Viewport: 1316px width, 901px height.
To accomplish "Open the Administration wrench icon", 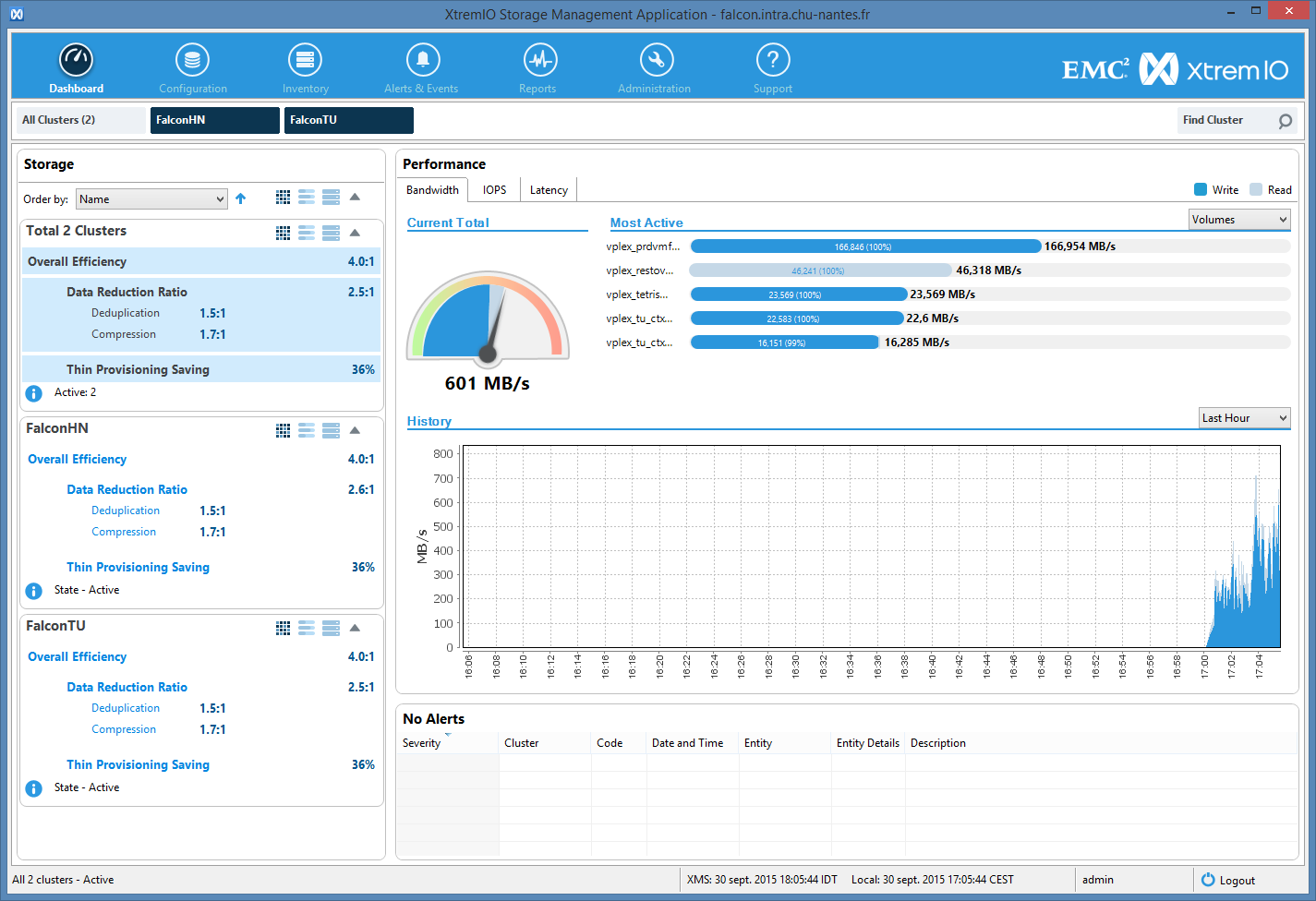I will click(656, 61).
